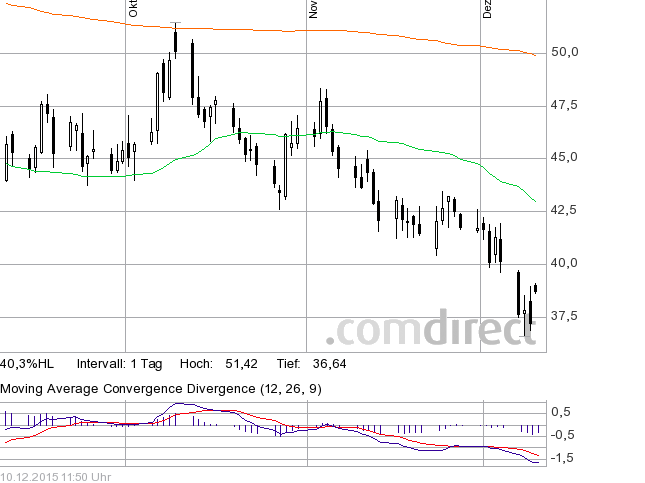645x483 pixels.
Task: Click the 10.12.2015 11:50 Uhr timestamp
Action: 55,476
